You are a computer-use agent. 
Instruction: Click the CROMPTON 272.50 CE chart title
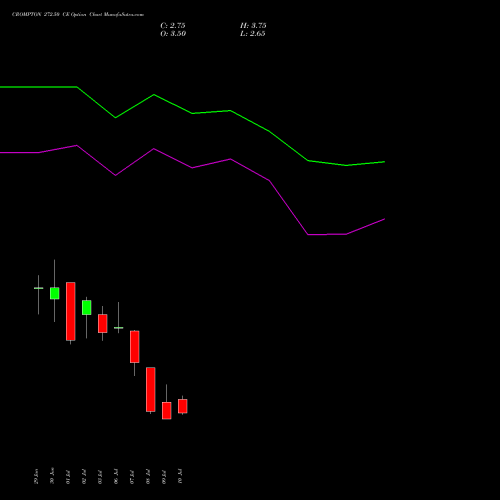[78, 15]
